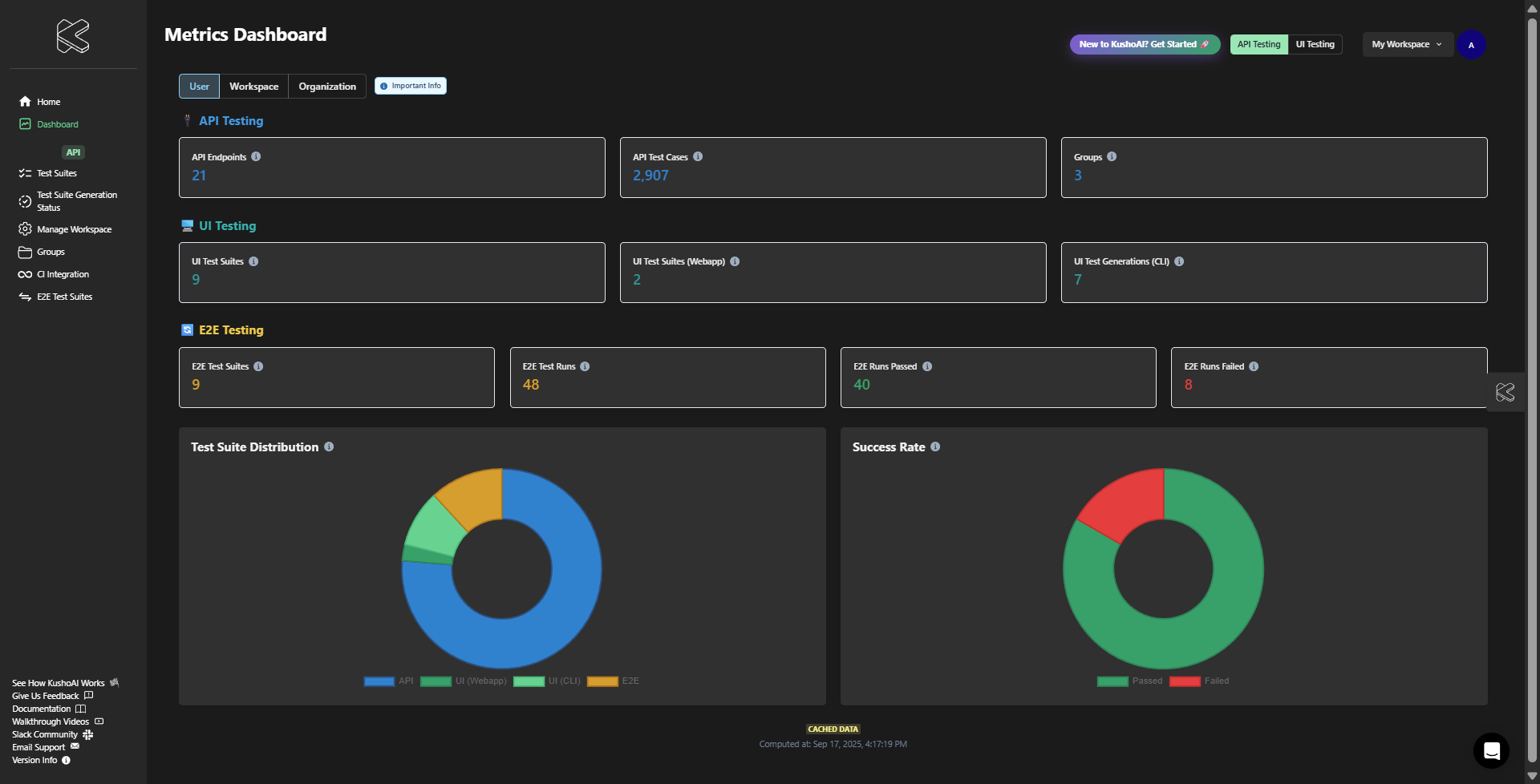Image resolution: width=1540 pixels, height=784 pixels.
Task: Open the Walkthrough Videos link
Action: pos(58,721)
